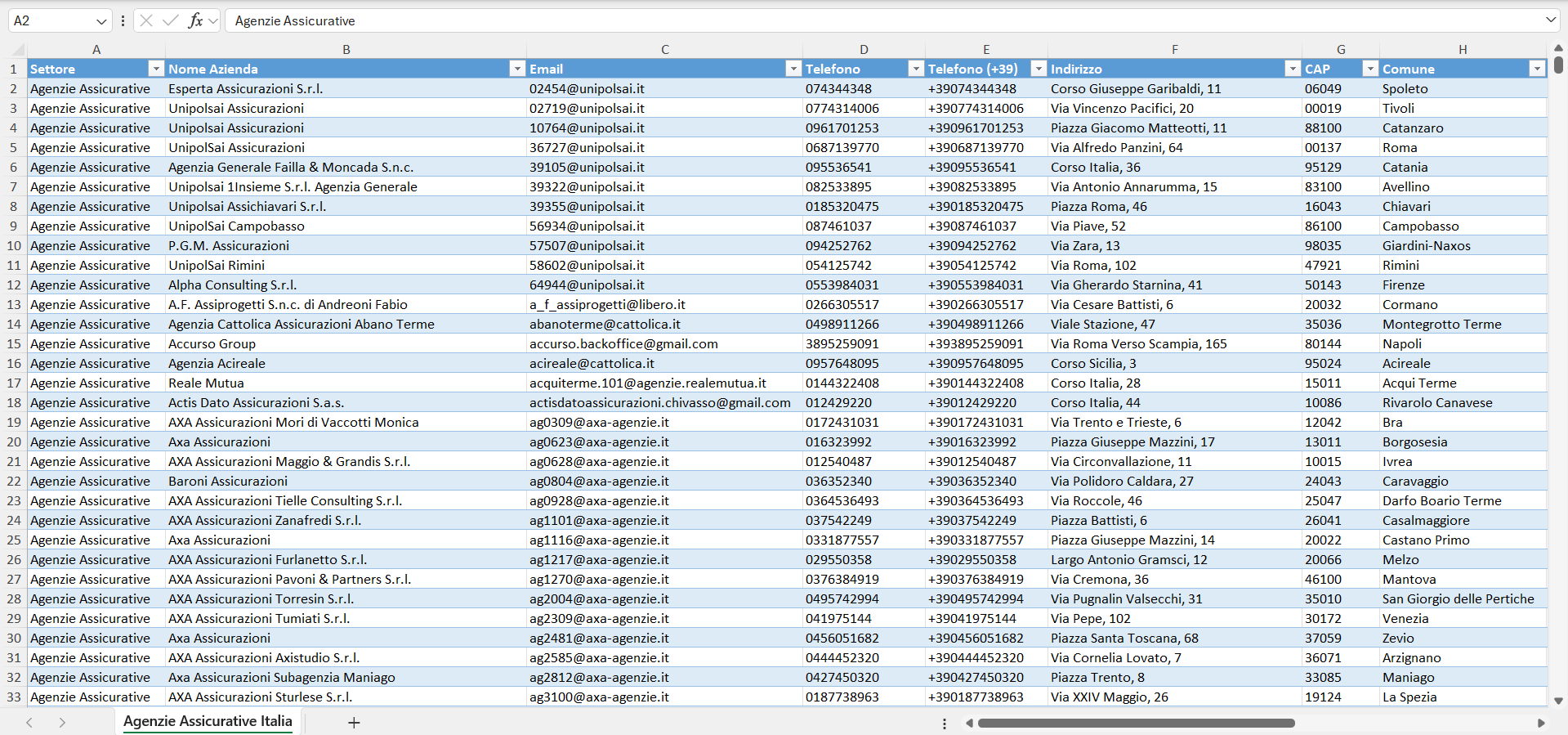Select CAP cell 16043
Screen dimensions: 1568x735
(1341, 206)
